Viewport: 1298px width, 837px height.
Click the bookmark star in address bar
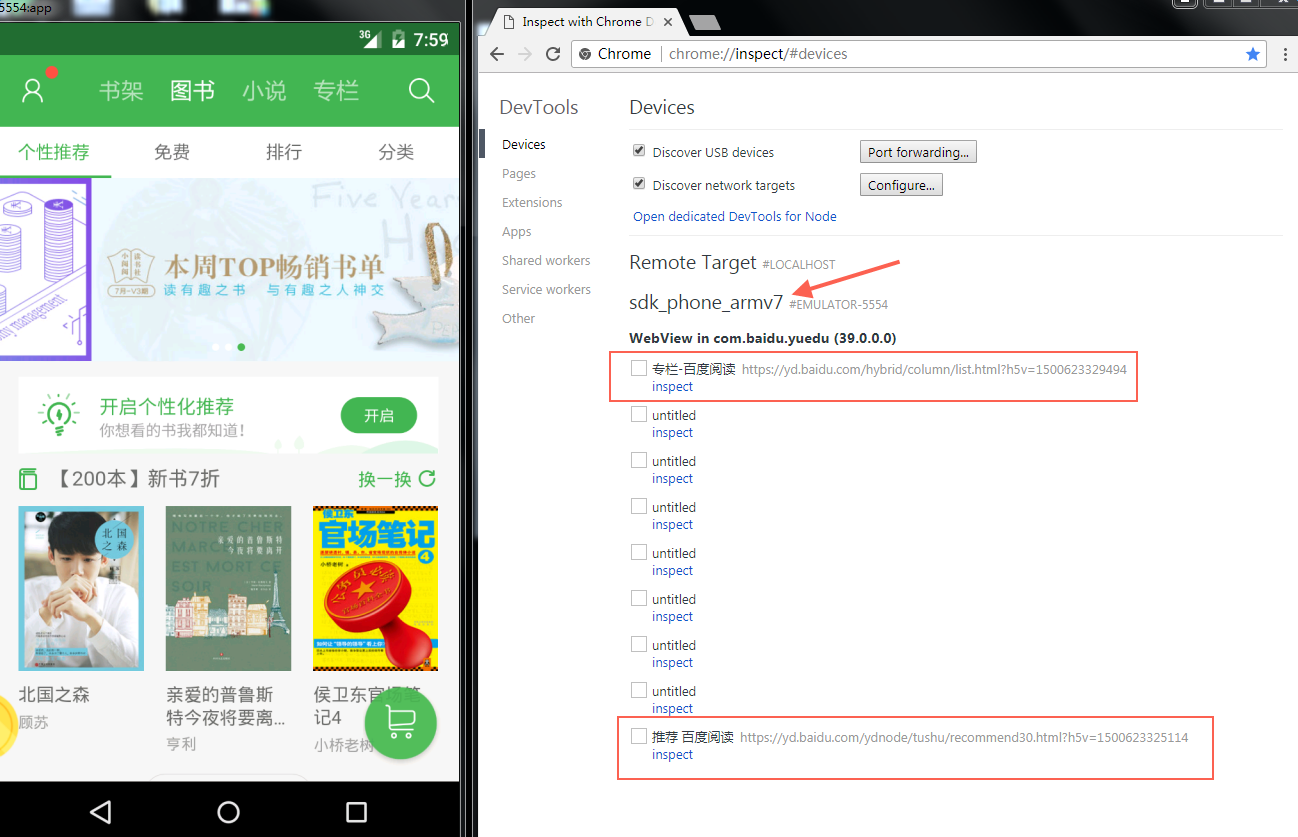tap(1253, 54)
